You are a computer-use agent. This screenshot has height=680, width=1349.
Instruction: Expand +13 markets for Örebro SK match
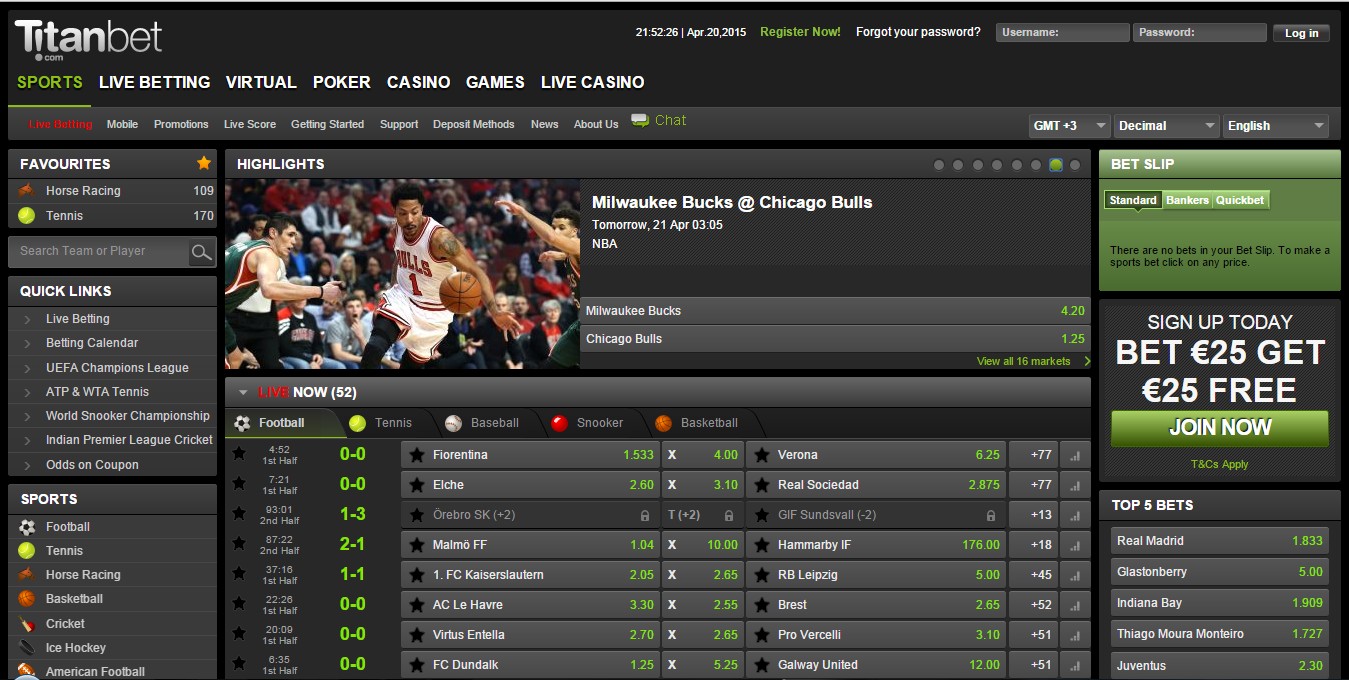[x=1033, y=515]
